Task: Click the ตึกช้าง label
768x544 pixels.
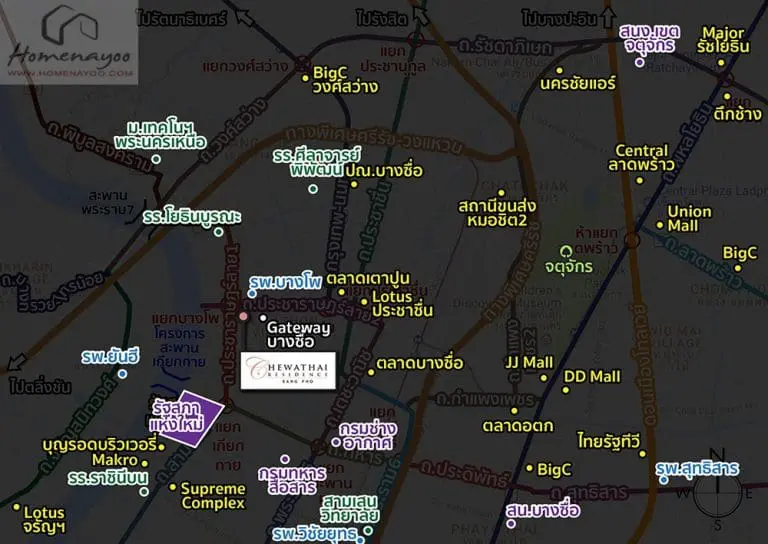Action: click(x=737, y=114)
